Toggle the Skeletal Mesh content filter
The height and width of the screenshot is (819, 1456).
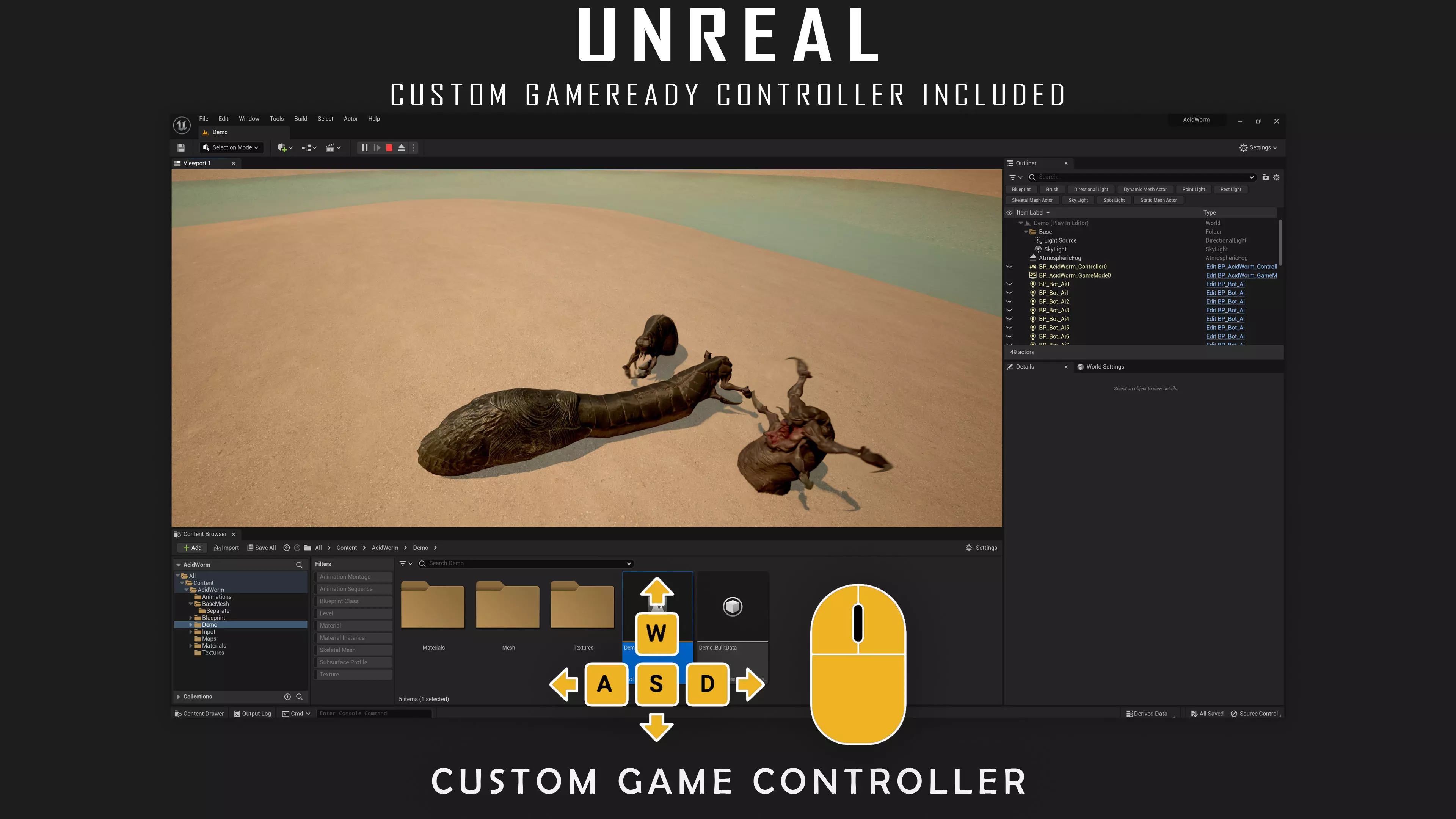click(x=353, y=650)
